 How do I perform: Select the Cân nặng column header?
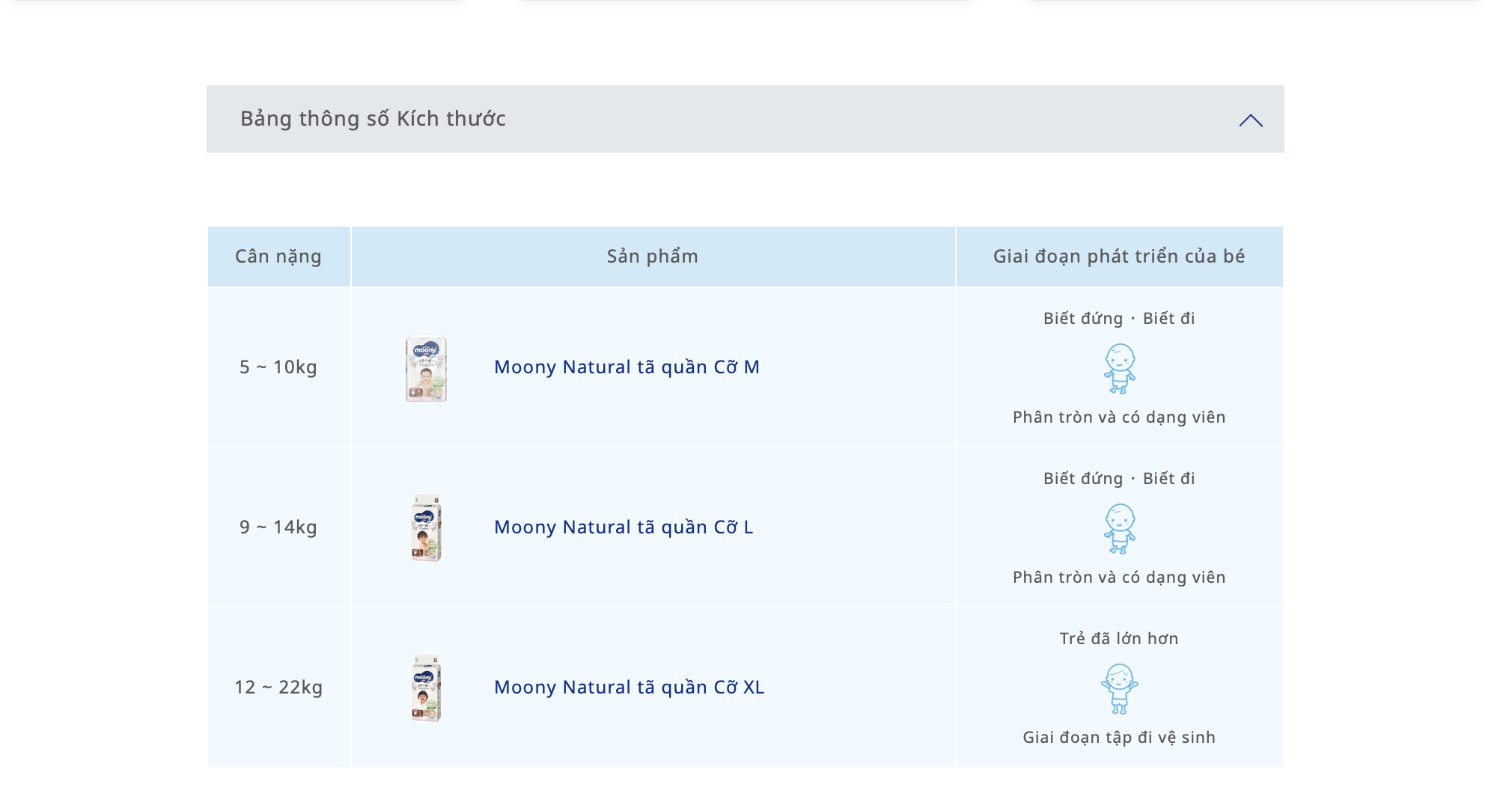[279, 257]
